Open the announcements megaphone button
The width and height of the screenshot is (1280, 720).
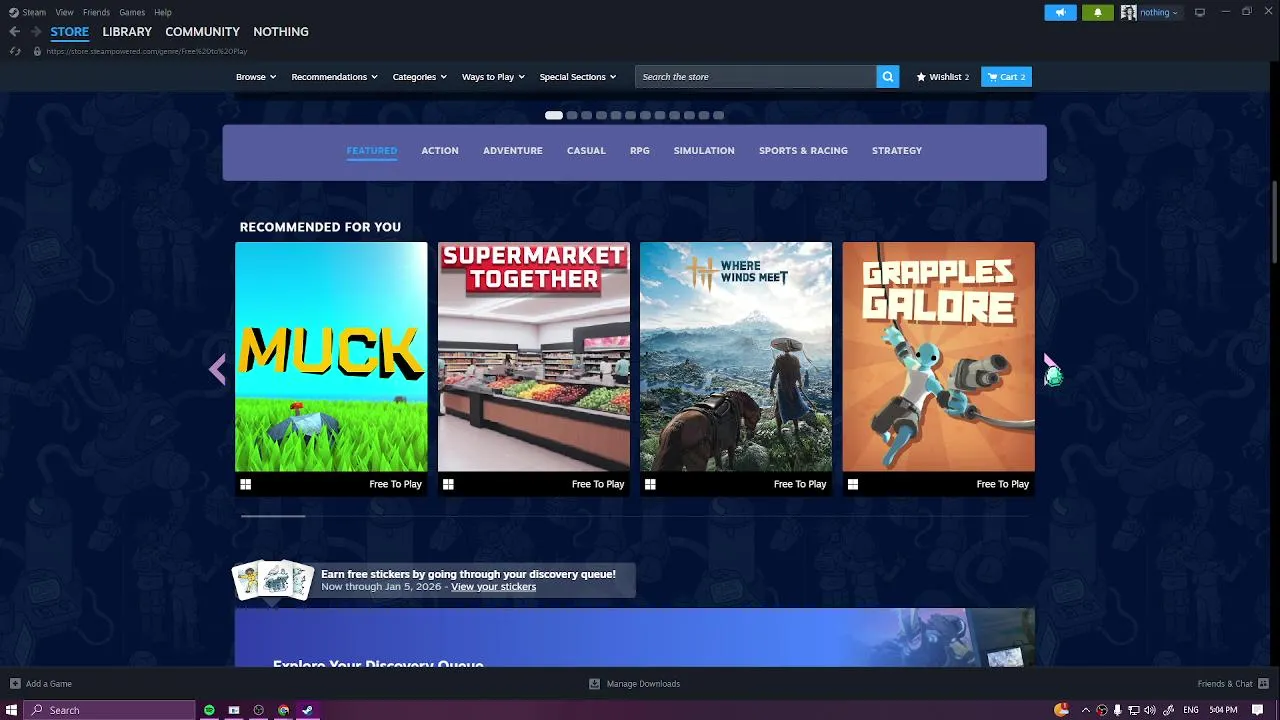pyautogui.click(x=1060, y=12)
